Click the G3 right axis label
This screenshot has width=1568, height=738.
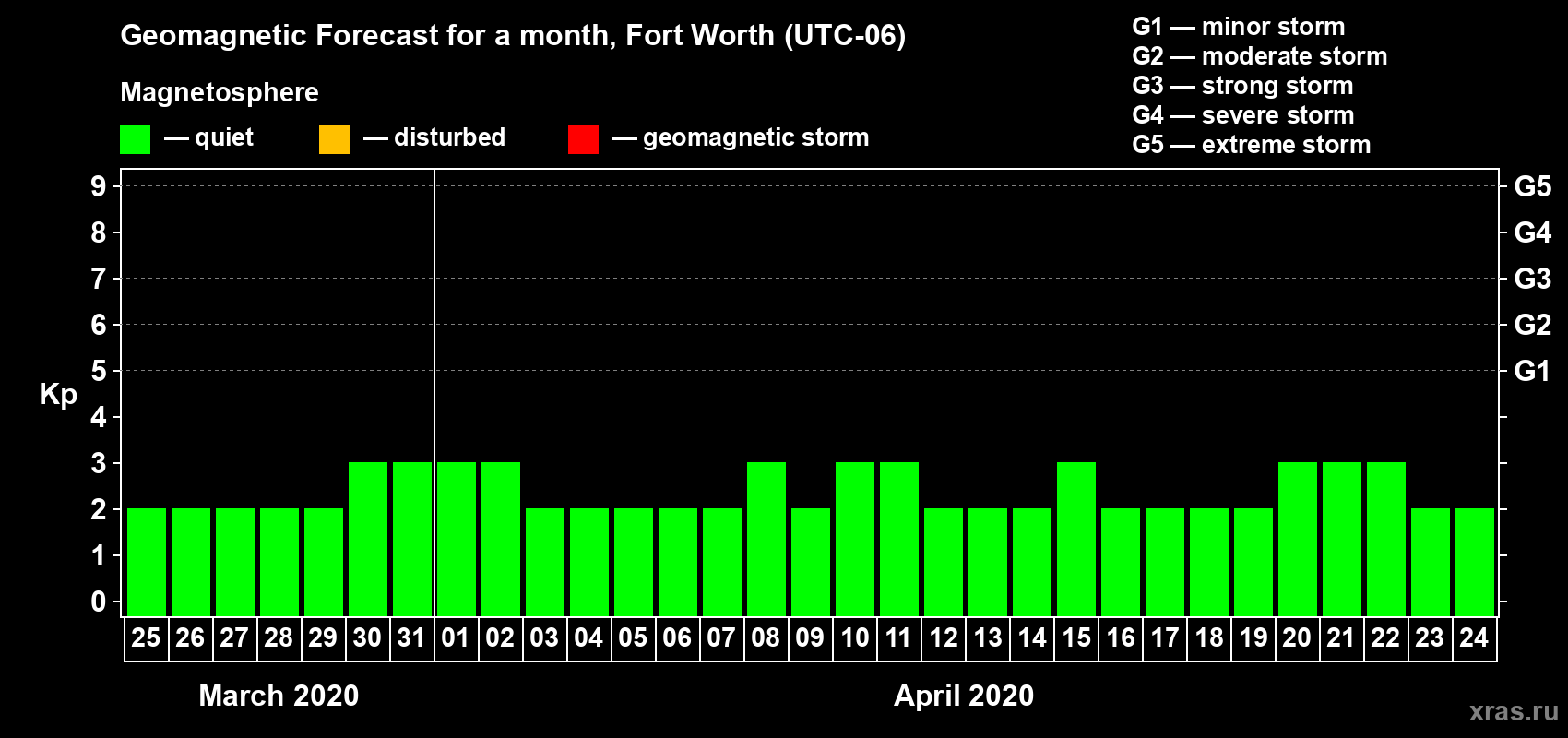coord(1533,279)
